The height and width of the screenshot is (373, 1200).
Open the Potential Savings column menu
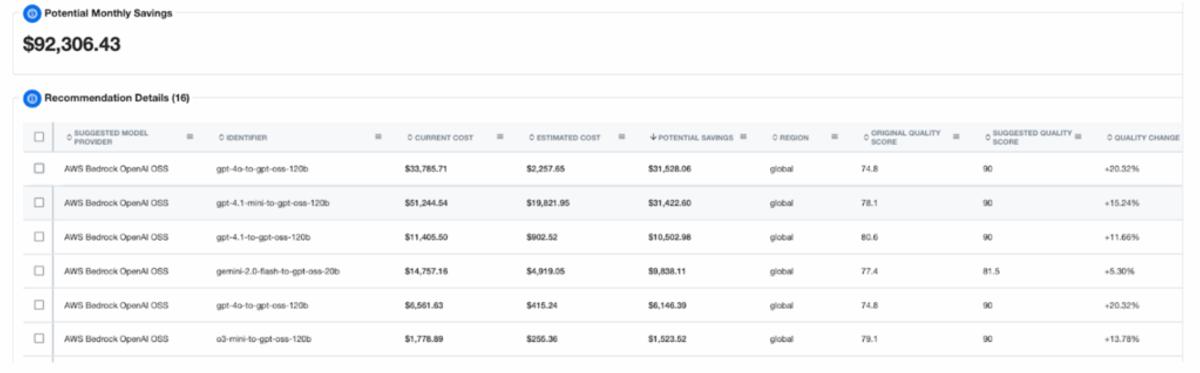[743, 137]
